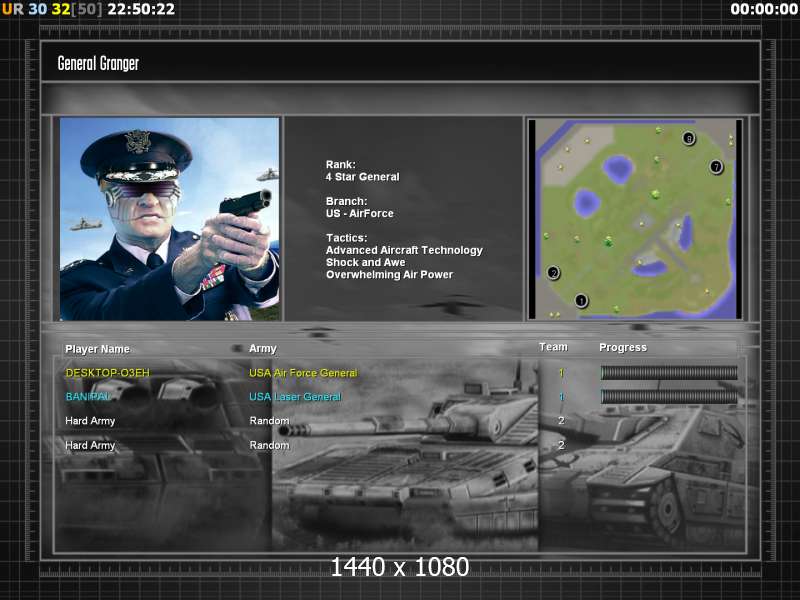800x600 pixels.
Task: Click team number for BANIPAL
Action: (561, 396)
